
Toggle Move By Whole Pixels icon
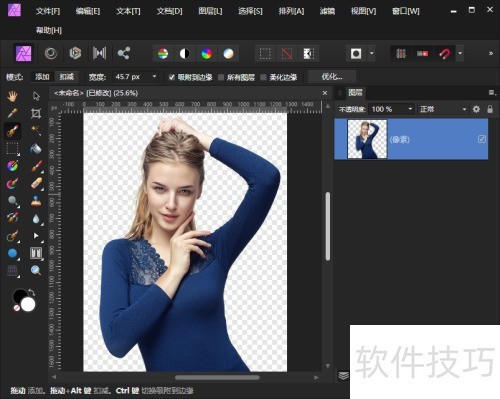pyautogui.click(x=422, y=53)
